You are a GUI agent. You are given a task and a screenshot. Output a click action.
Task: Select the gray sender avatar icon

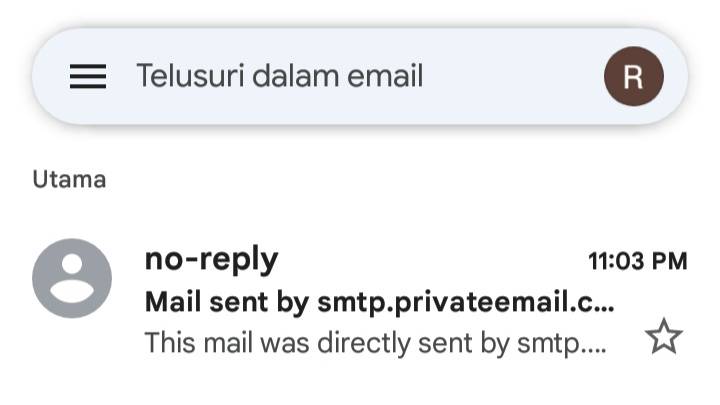pyautogui.click(x=72, y=278)
